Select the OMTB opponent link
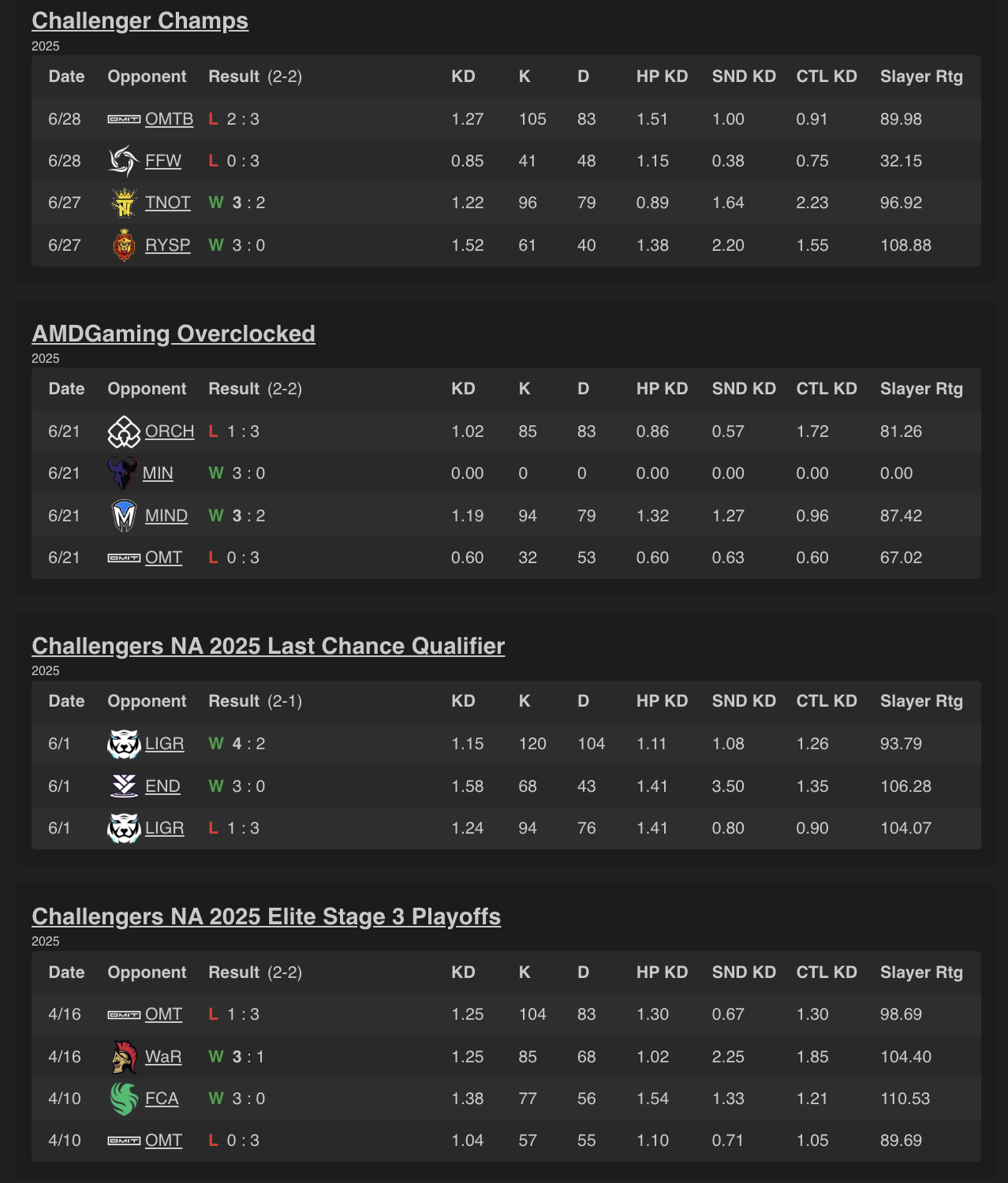 (x=170, y=119)
